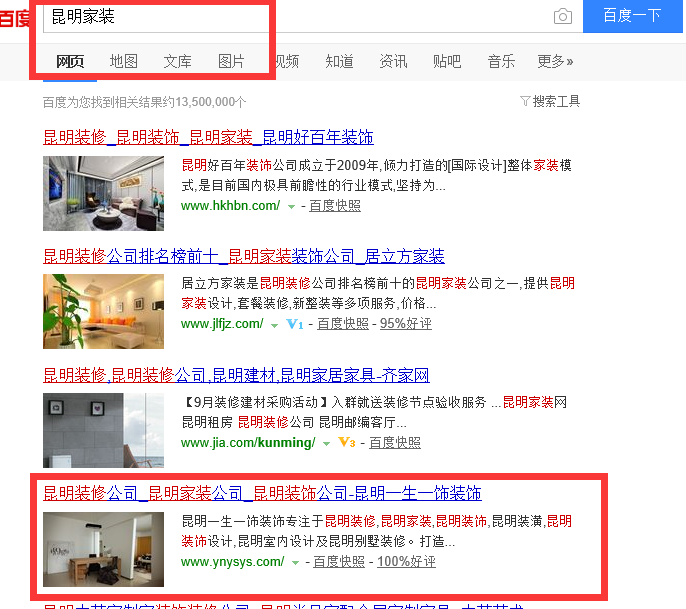This screenshot has width=686, height=609.
Task: Expand the dropdown arrow beside www.hkhbn.com
Action: (291, 206)
